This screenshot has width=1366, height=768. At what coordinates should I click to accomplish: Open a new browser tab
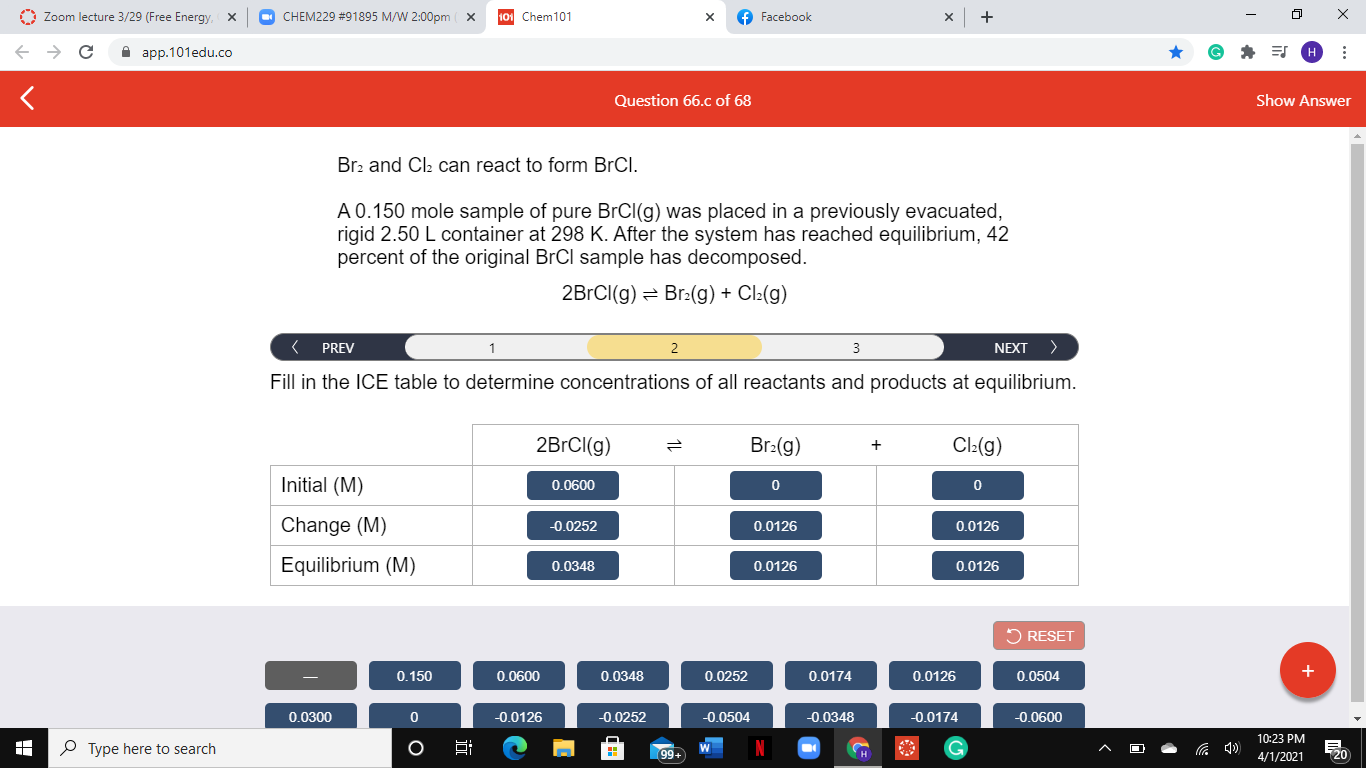(x=987, y=17)
